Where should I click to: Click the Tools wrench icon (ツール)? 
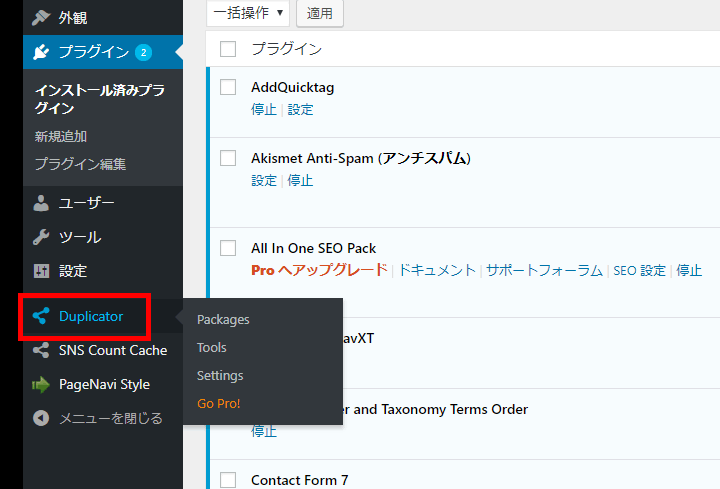(x=41, y=237)
